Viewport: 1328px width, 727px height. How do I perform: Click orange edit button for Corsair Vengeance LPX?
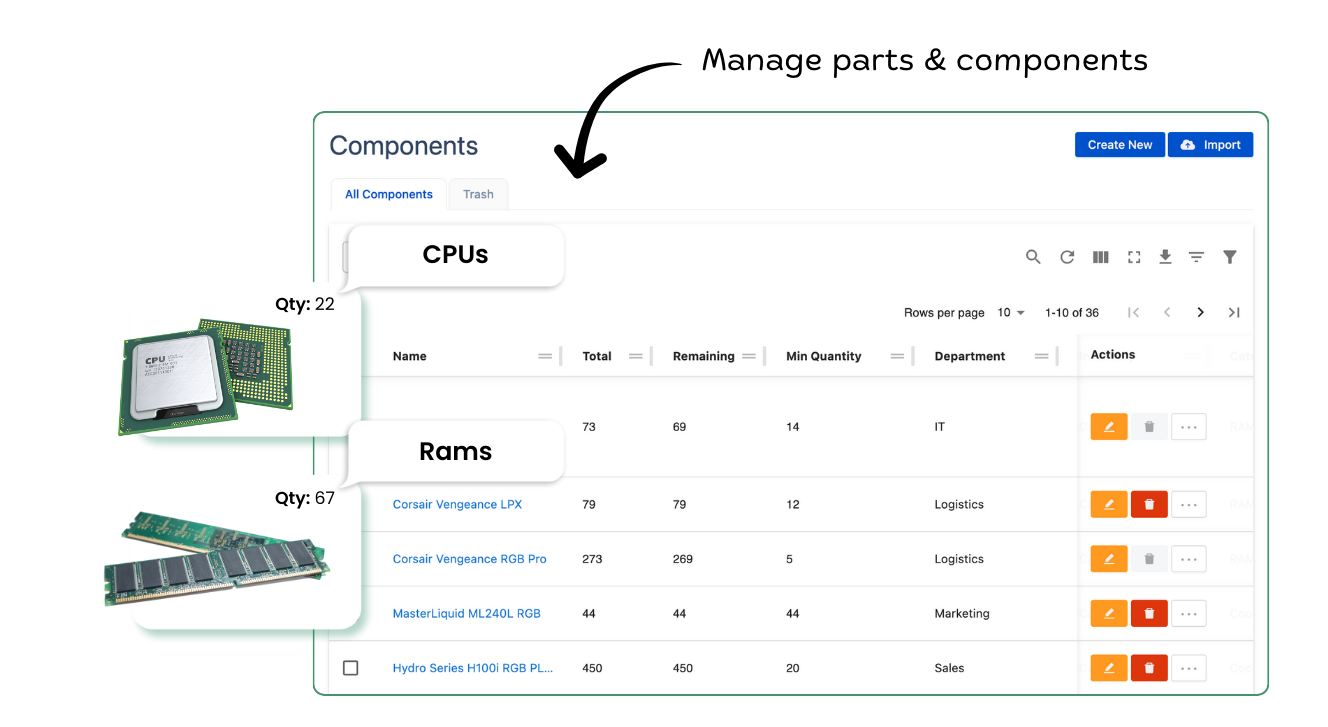[x=1109, y=505]
